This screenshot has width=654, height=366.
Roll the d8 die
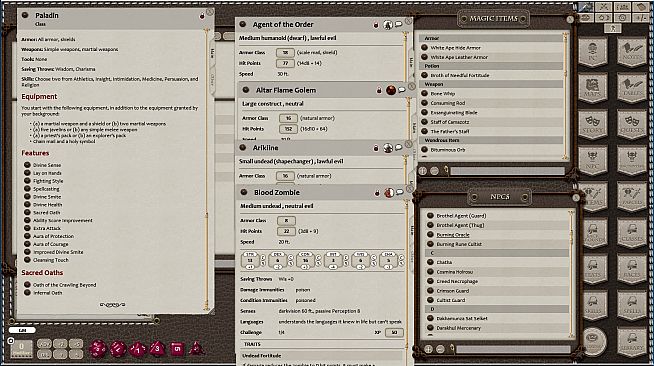point(157,348)
